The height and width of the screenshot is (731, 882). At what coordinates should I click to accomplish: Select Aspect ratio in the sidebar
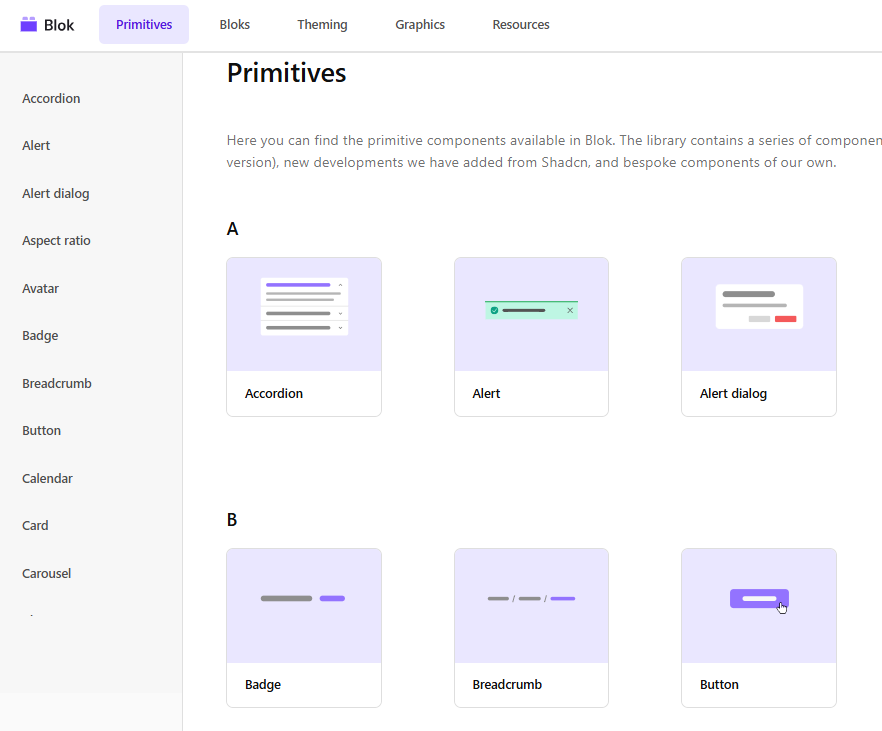tap(56, 240)
